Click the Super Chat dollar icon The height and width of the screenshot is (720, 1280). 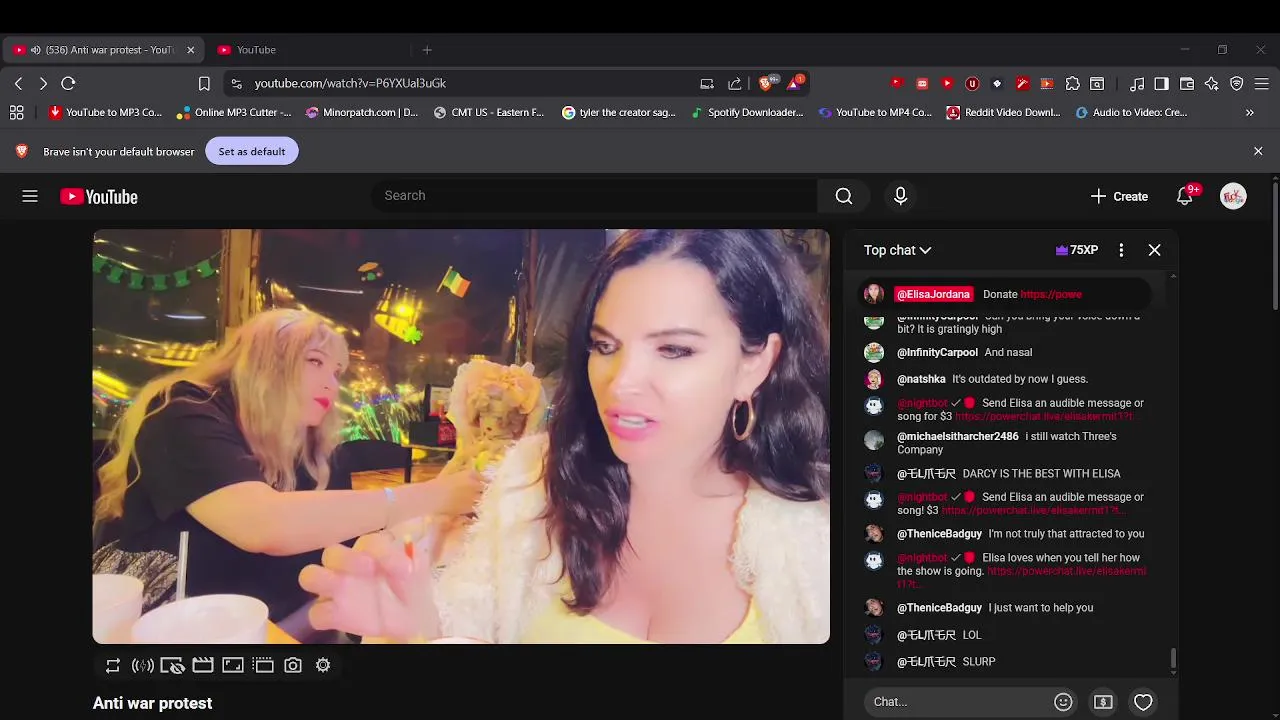coord(1103,702)
